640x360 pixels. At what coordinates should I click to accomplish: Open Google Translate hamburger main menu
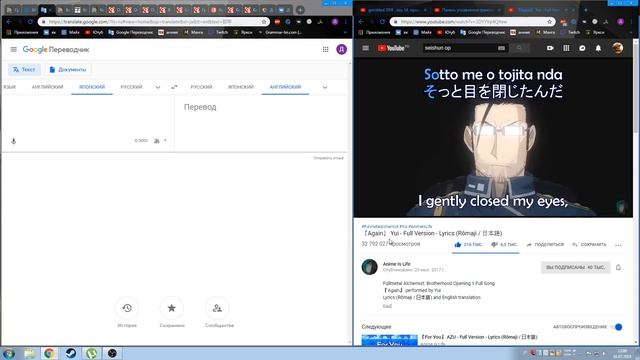click(x=13, y=49)
